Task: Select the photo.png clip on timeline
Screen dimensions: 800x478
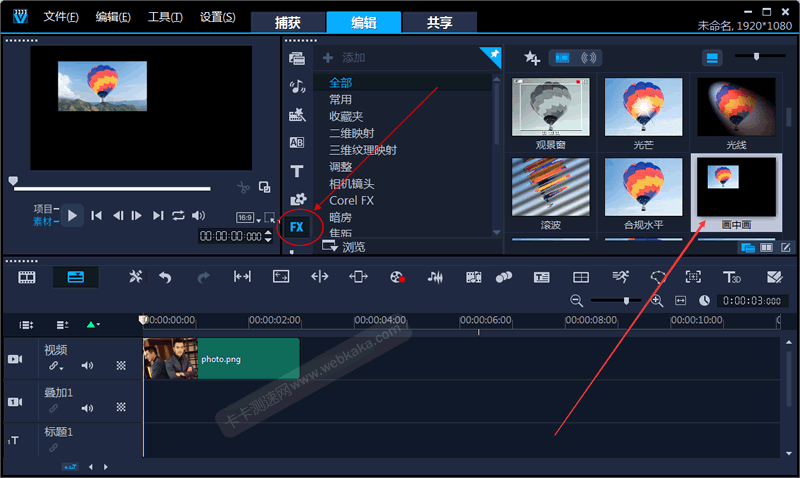Action: 221,359
